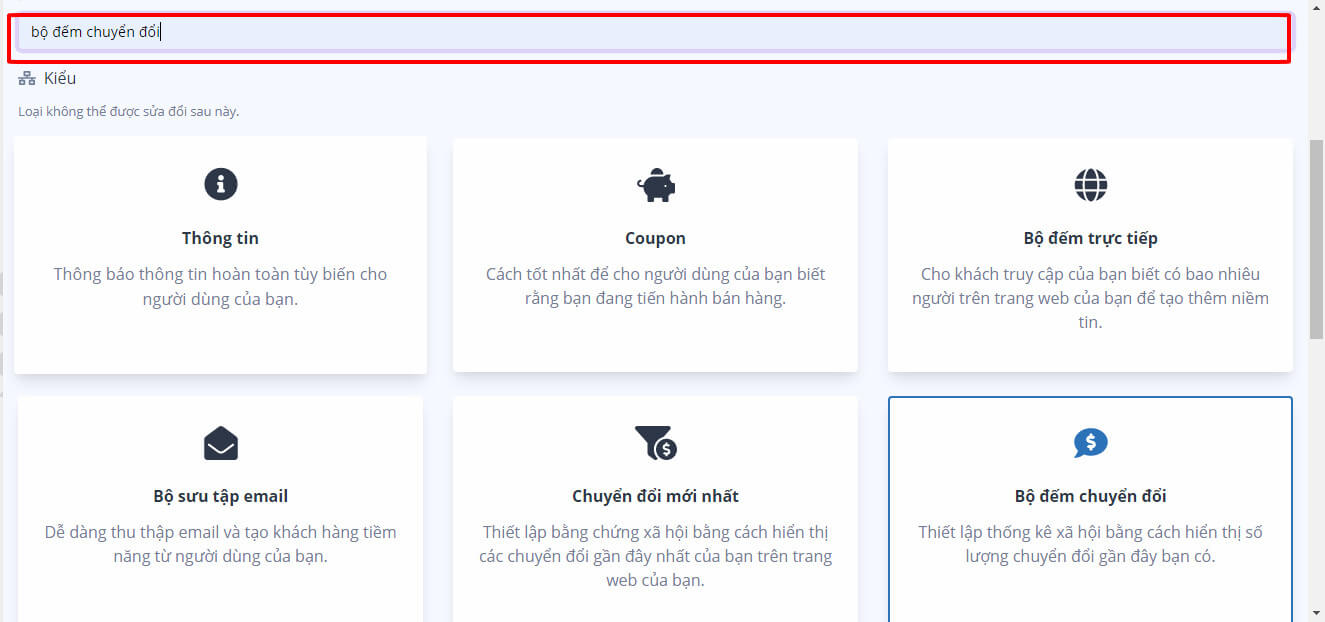Choose the Coupon type title
This screenshot has width=1325, height=622.
[655, 238]
